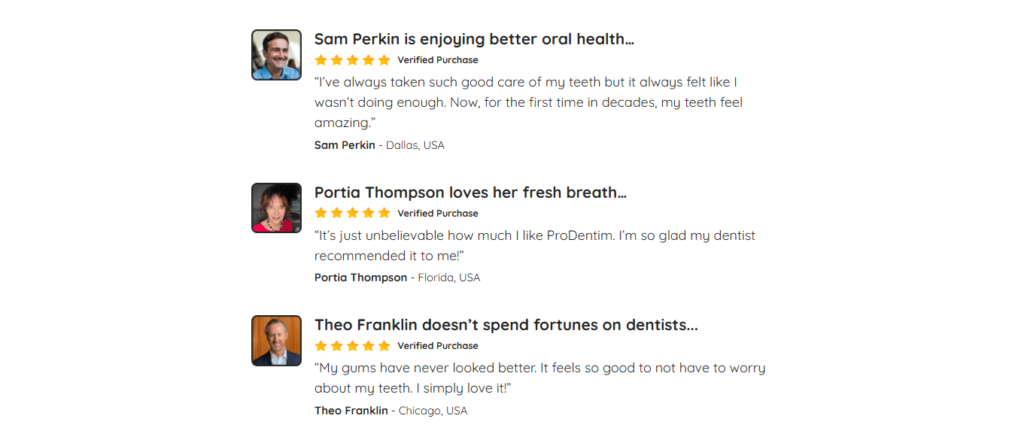Click Verified Purchase label under Sam Perkin
Image resolution: width=1024 pixels, height=443 pixels.
(437, 60)
